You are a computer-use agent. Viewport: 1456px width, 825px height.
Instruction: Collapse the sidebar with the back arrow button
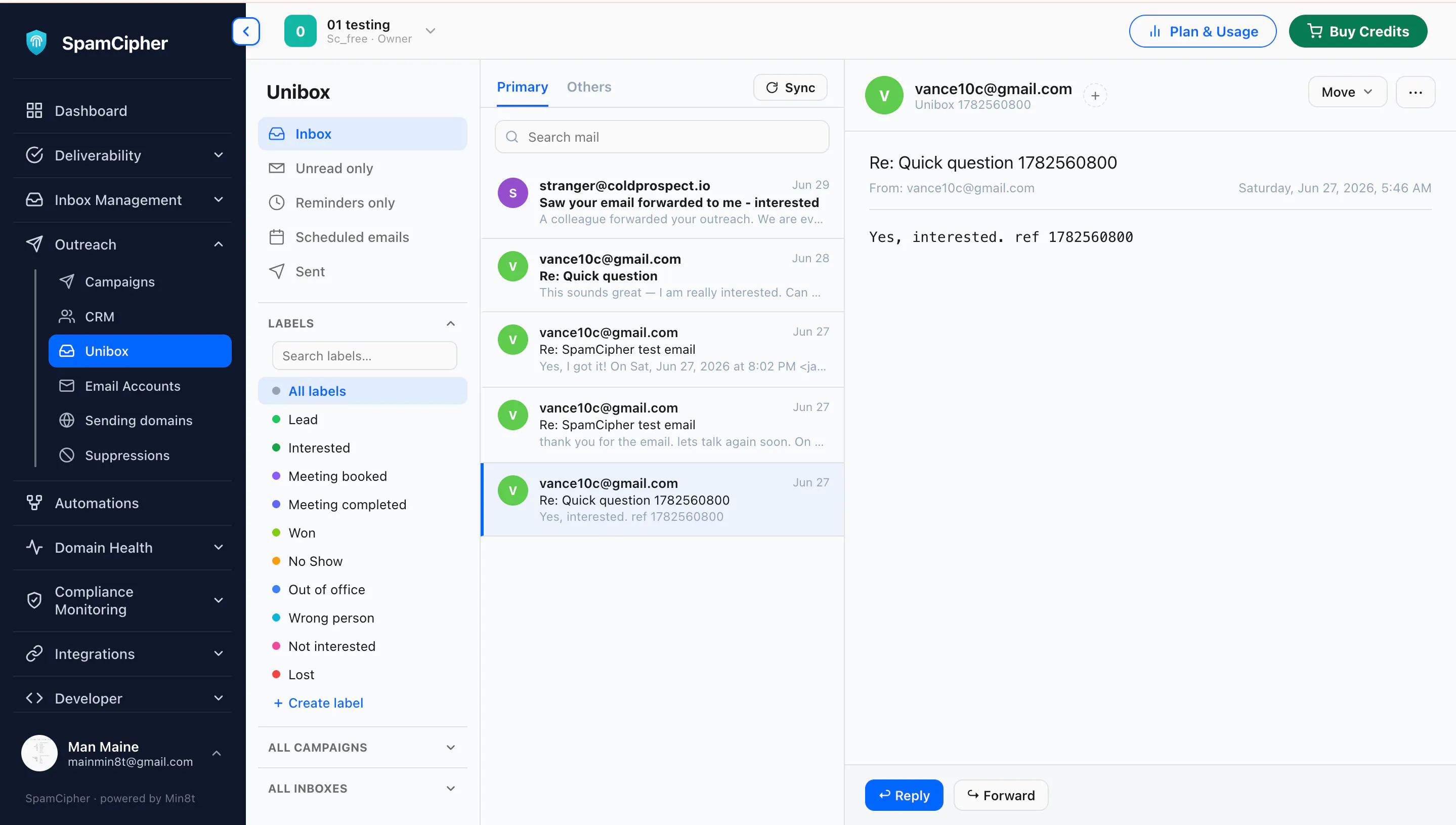(x=246, y=31)
